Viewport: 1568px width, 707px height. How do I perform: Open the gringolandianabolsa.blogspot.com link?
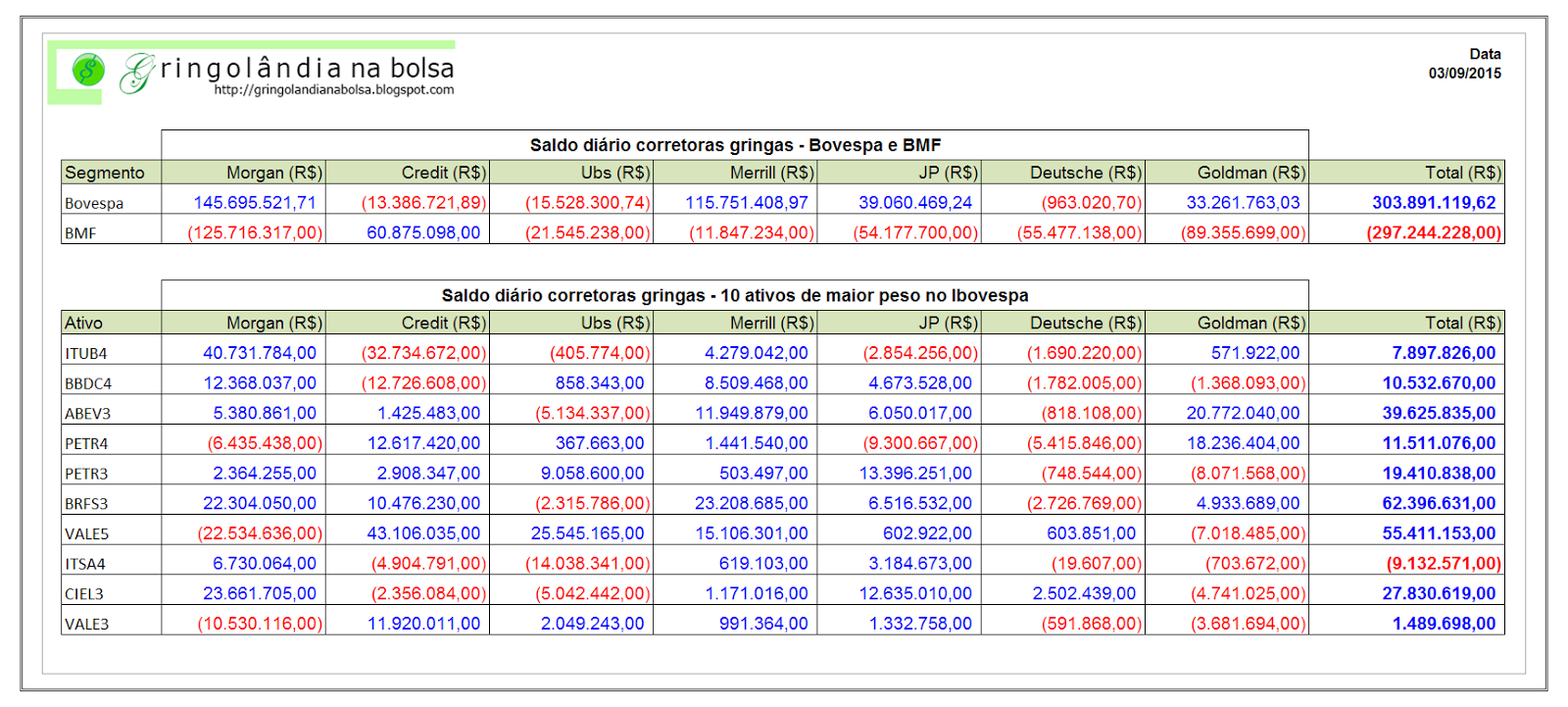[334, 89]
